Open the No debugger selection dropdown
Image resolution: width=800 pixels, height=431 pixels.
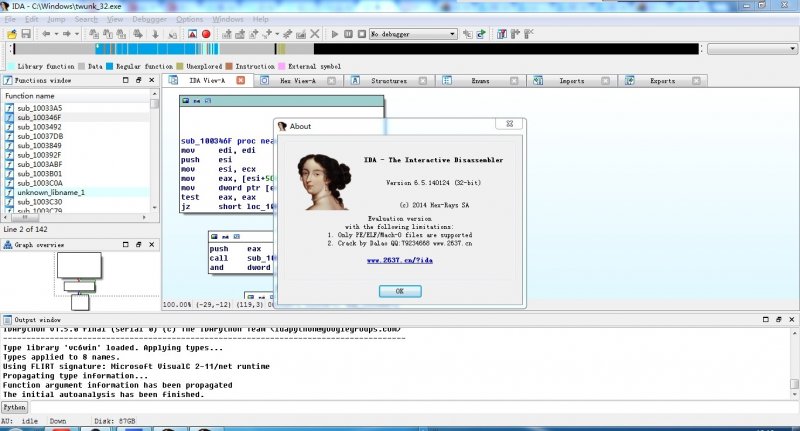point(452,34)
